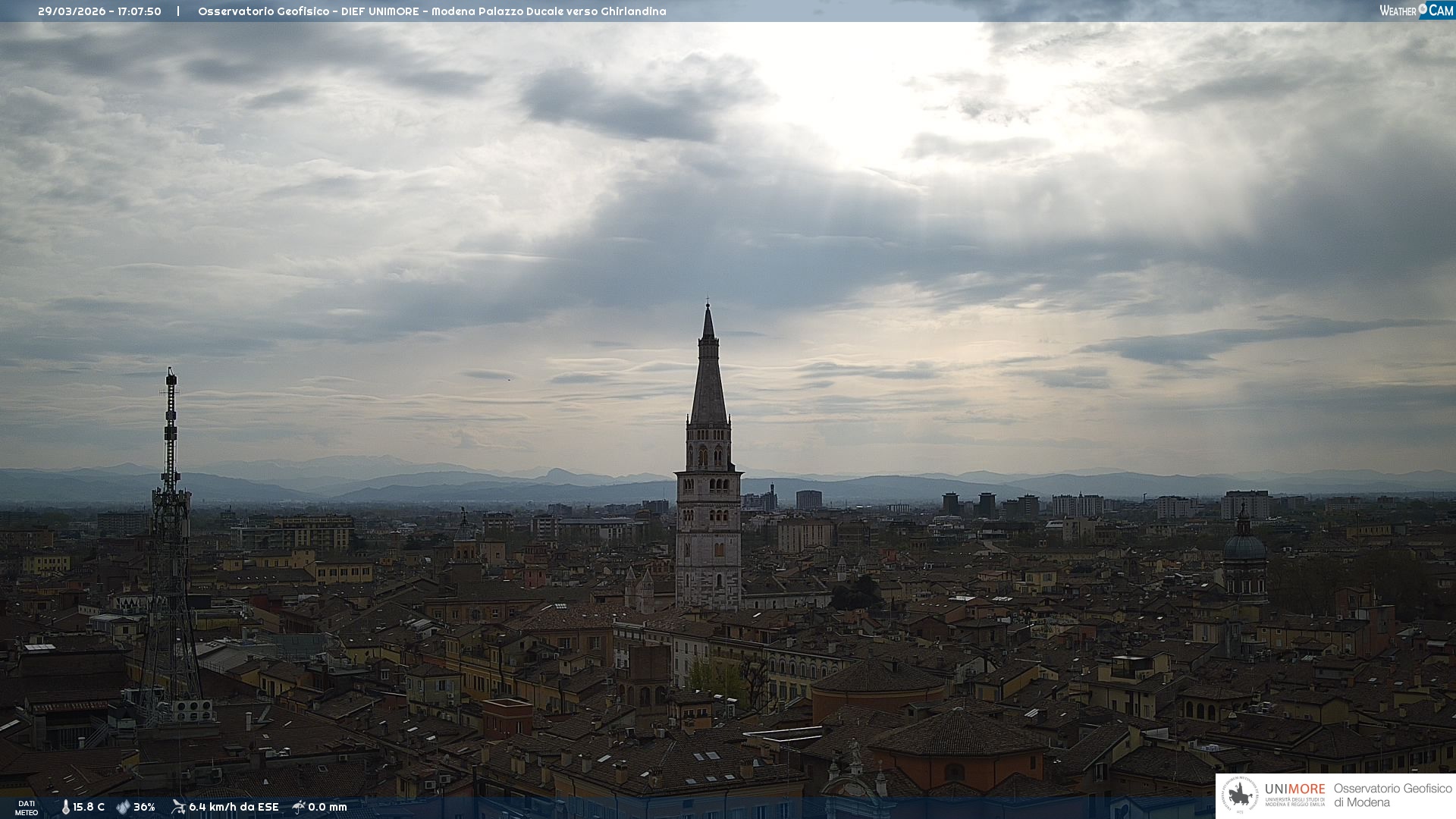Click the UNIMORE text in bottom logo

pyautogui.click(x=1294, y=789)
